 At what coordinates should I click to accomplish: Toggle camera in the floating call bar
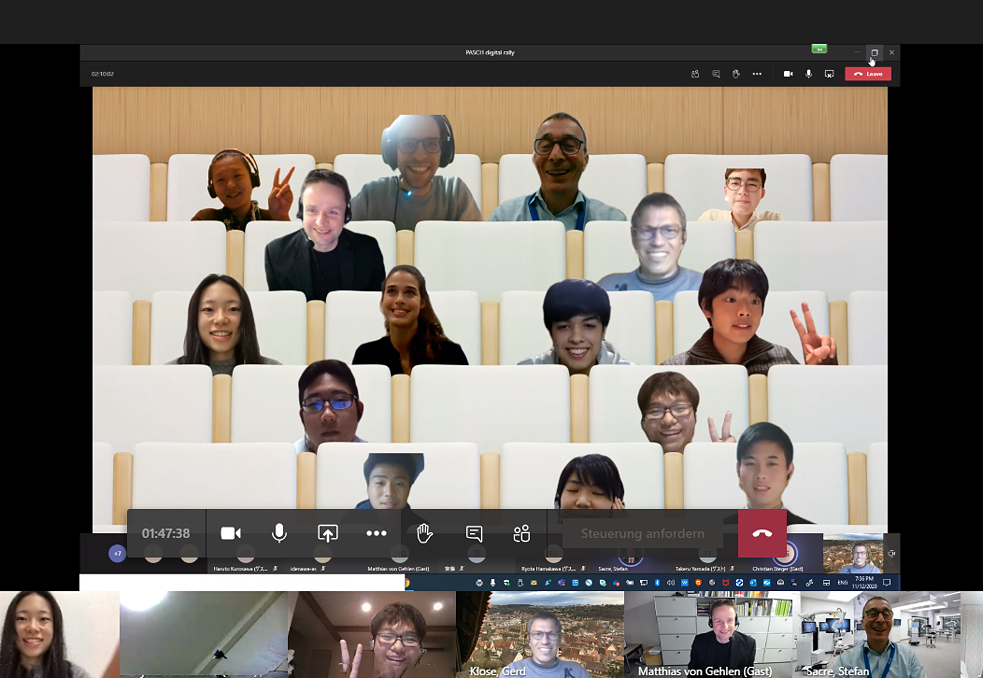[231, 534]
